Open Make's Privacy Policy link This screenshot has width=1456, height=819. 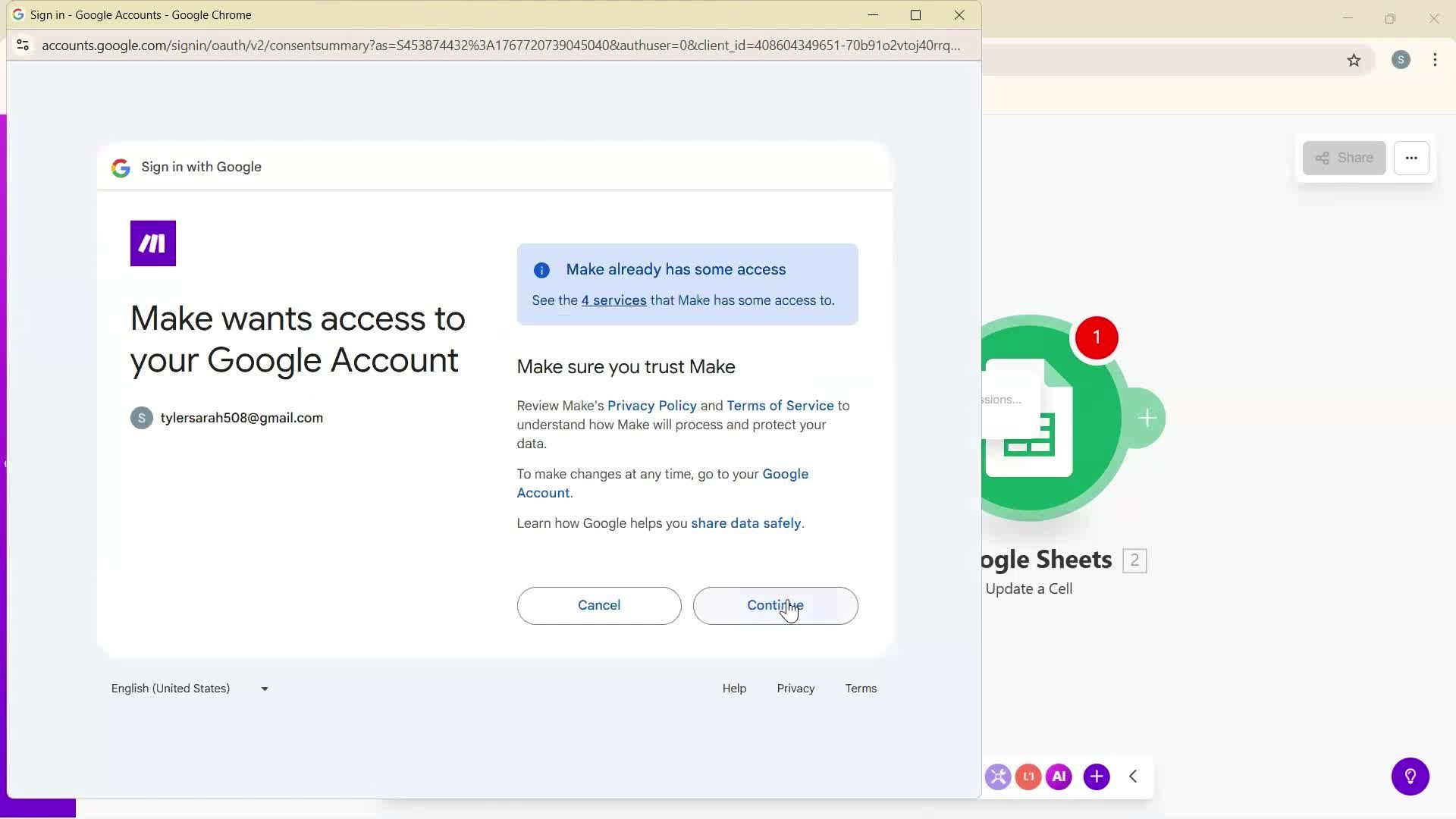coord(651,405)
